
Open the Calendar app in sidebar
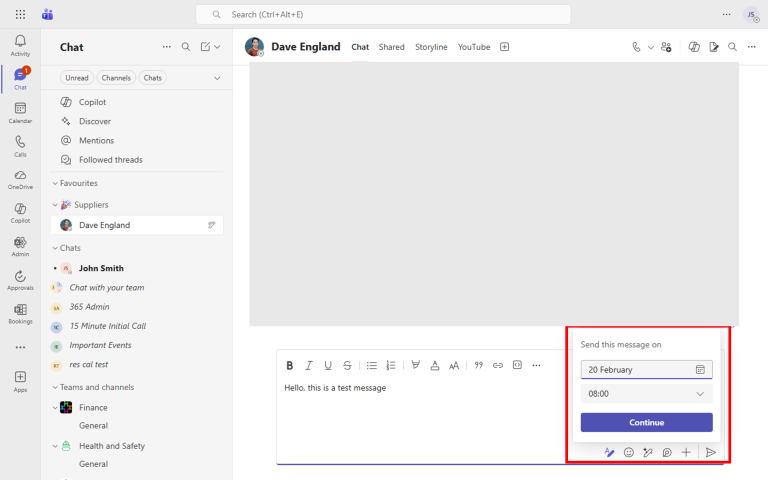pos(20,111)
